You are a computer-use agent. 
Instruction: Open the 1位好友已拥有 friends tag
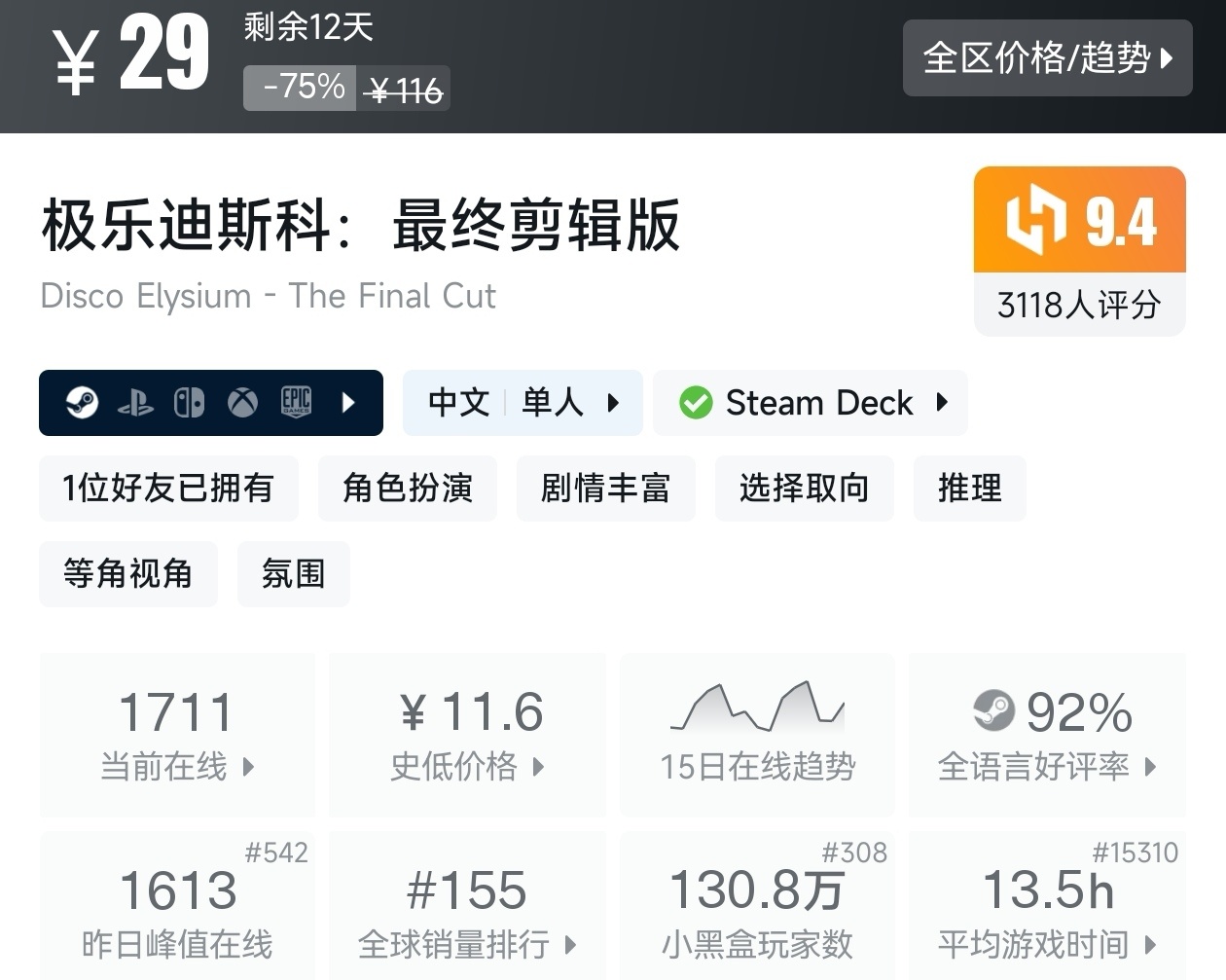(x=168, y=489)
